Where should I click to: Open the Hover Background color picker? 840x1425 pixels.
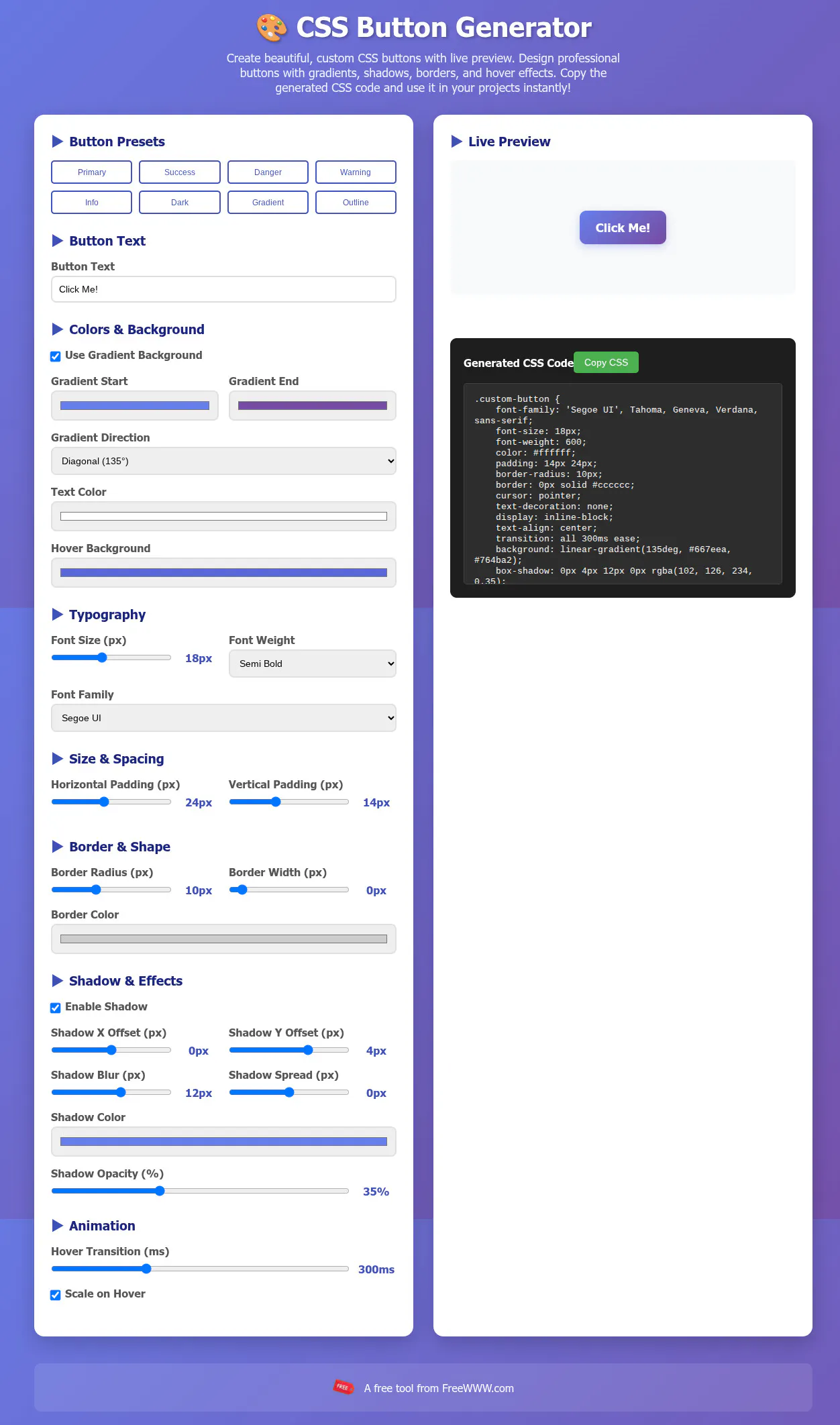[223, 572]
